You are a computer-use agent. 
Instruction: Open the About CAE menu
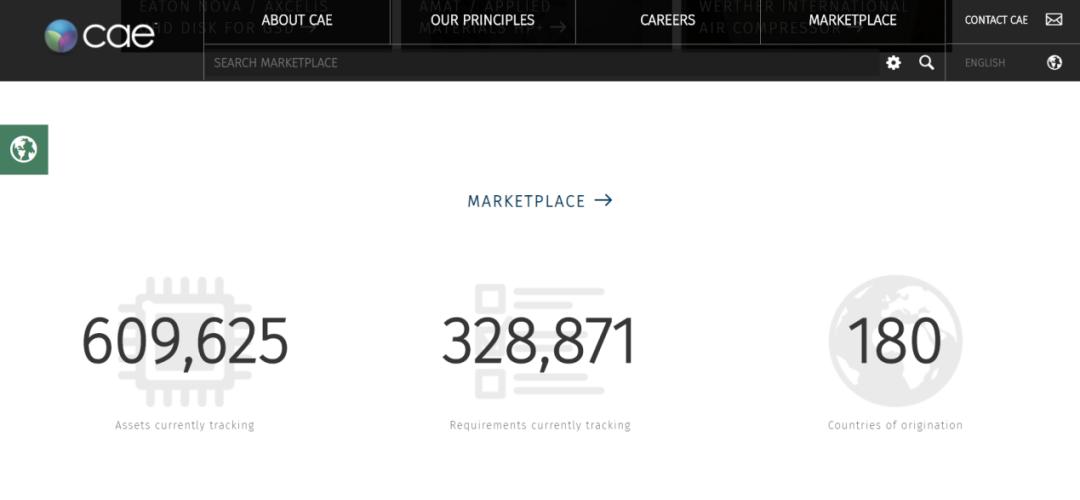coord(297,20)
